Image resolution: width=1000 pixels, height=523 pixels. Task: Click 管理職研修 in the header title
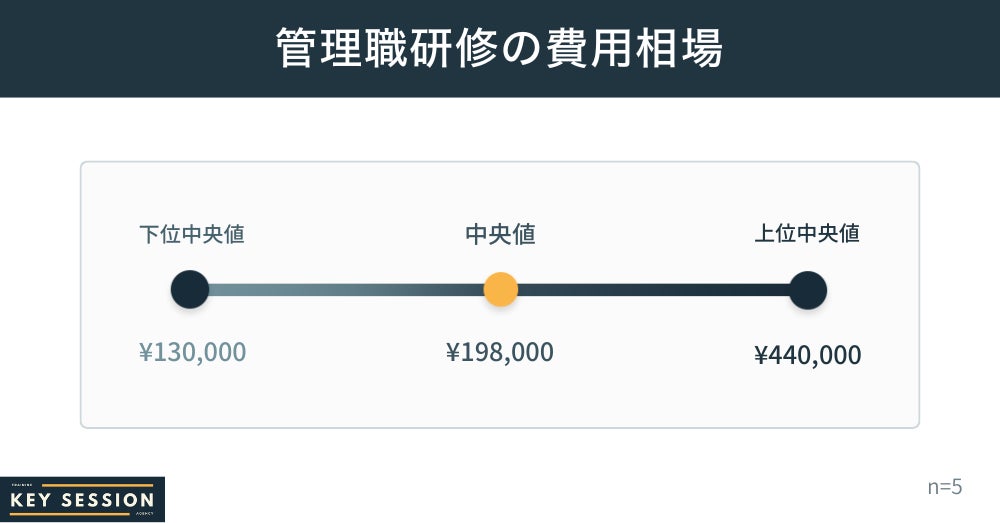click(x=386, y=49)
